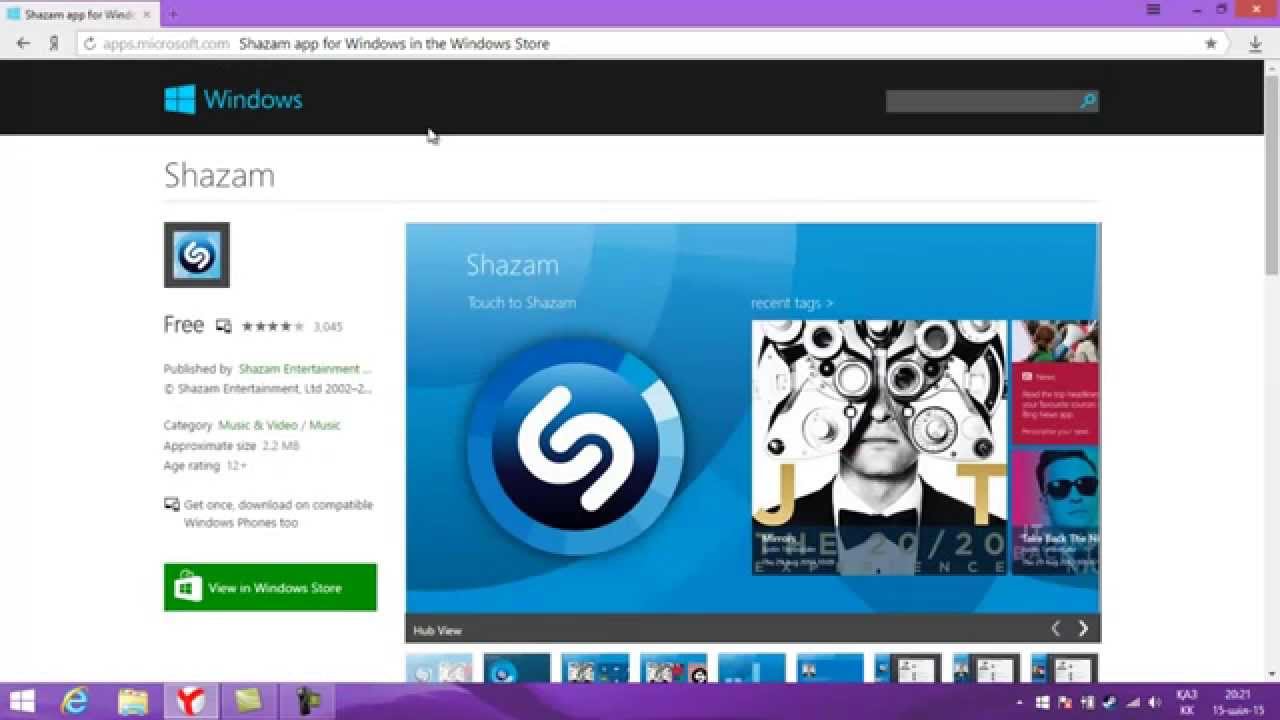Open the taskbar clock showing 20:21
Screen dimensions: 1280x720
(1236, 702)
